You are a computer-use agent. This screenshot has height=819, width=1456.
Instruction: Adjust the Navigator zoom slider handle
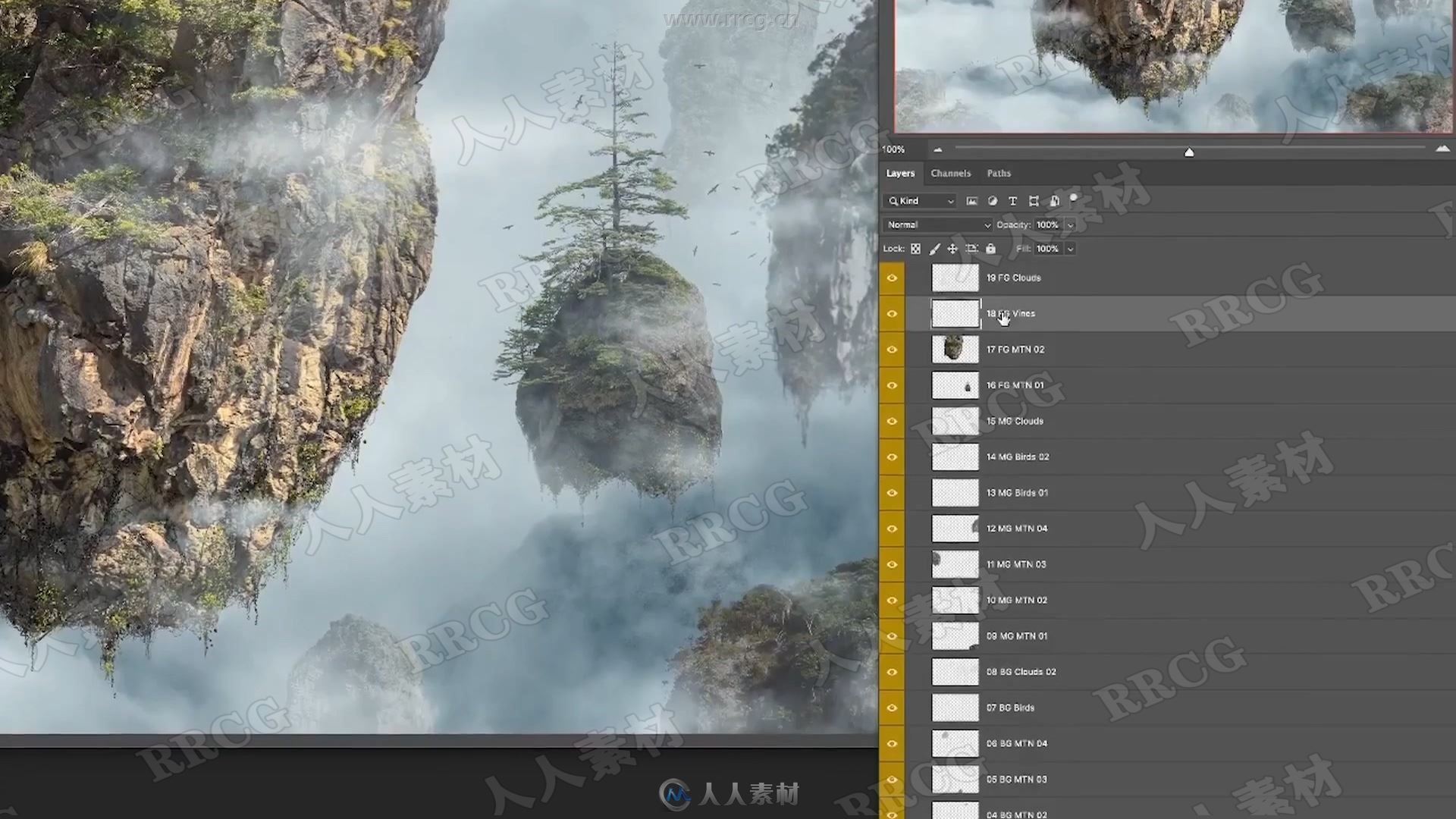1189,152
